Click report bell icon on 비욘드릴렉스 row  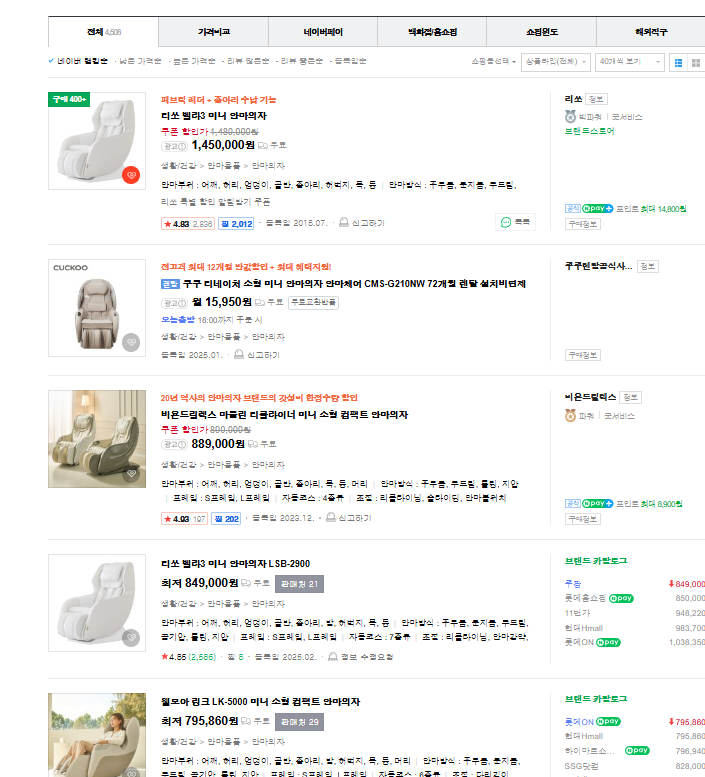click(331, 518)
